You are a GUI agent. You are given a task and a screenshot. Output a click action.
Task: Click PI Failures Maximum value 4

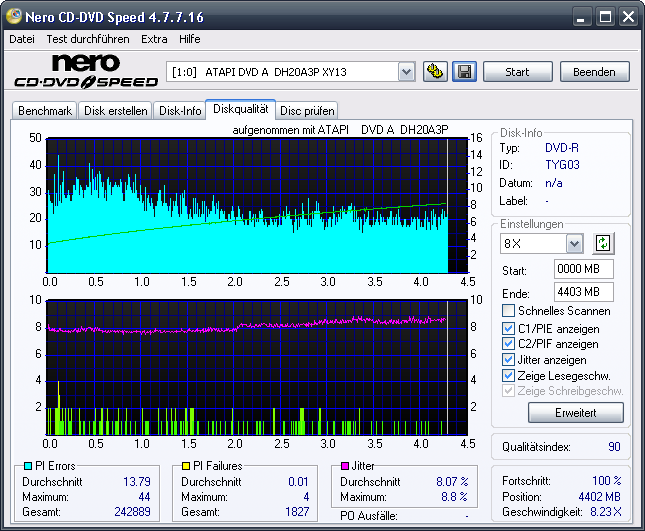(x=306, y=497)
